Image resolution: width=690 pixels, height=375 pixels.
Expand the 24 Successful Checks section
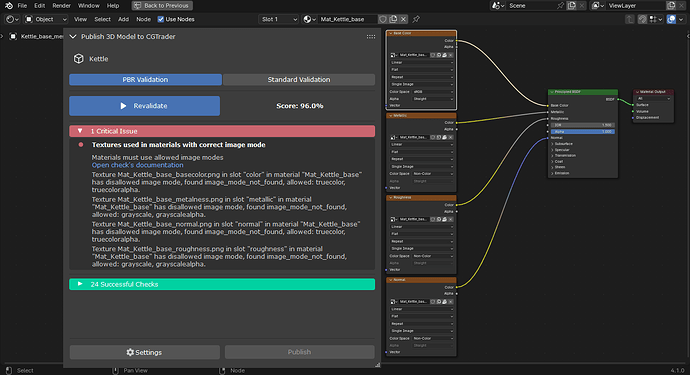[80, 284]
